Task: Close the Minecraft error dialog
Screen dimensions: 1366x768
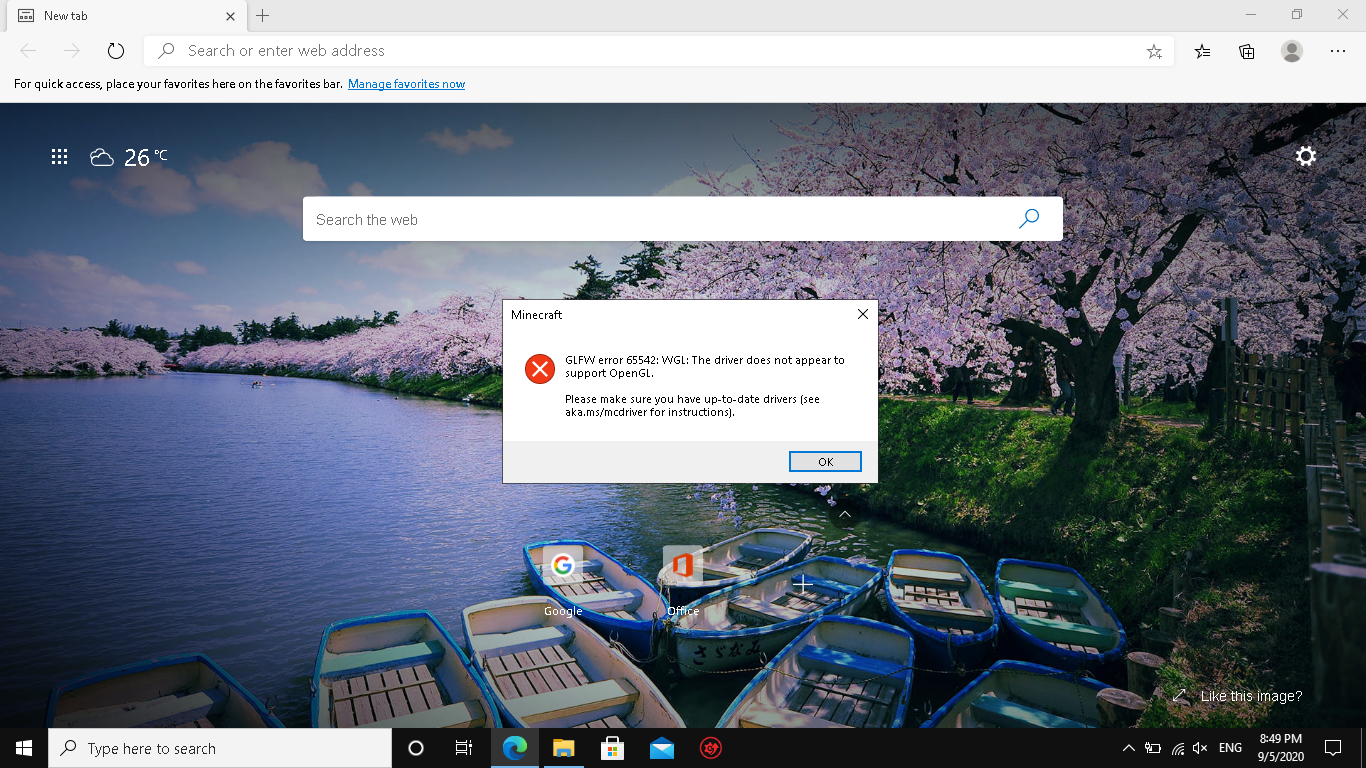Action: (x=863, y=314)
